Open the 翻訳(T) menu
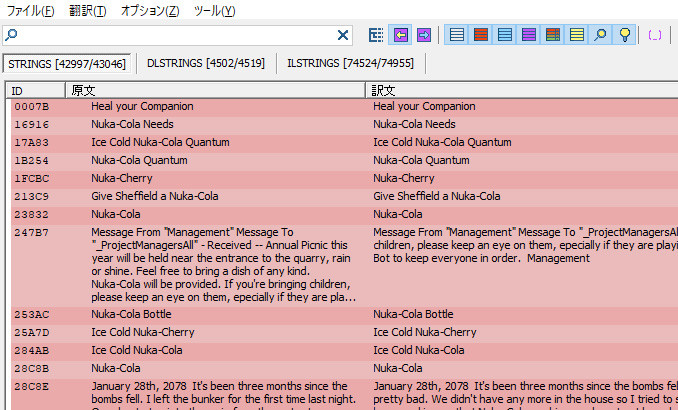678x410 pixels. [88, 10]
